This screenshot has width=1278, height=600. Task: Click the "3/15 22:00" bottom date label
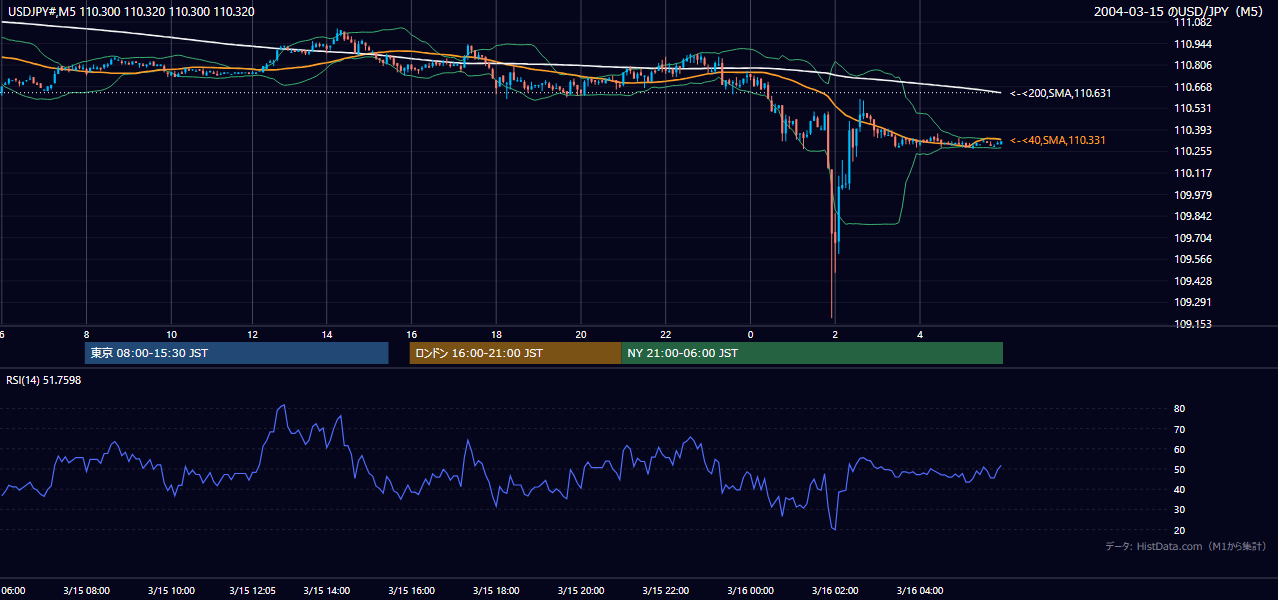[666, 591]
